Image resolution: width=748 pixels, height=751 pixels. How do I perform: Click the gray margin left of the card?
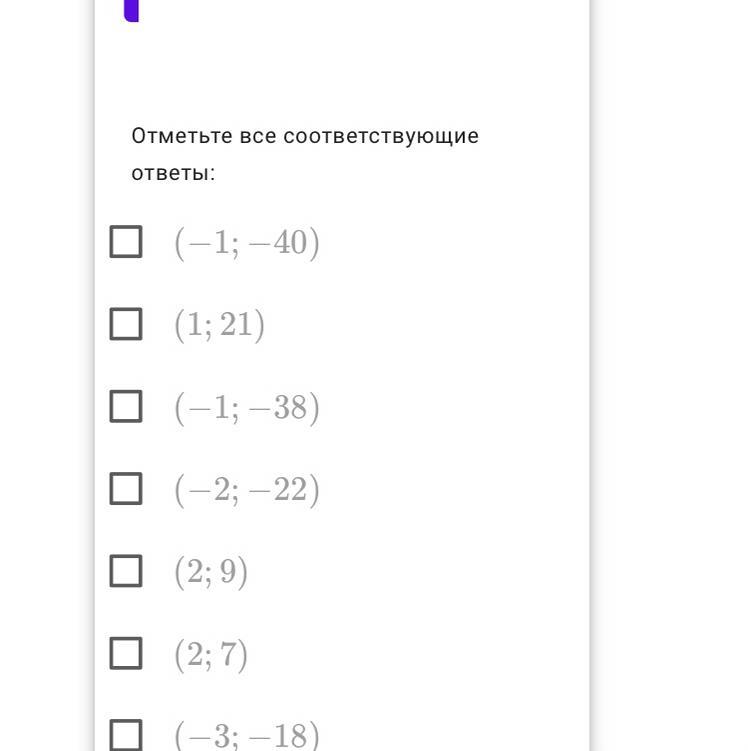45,400
